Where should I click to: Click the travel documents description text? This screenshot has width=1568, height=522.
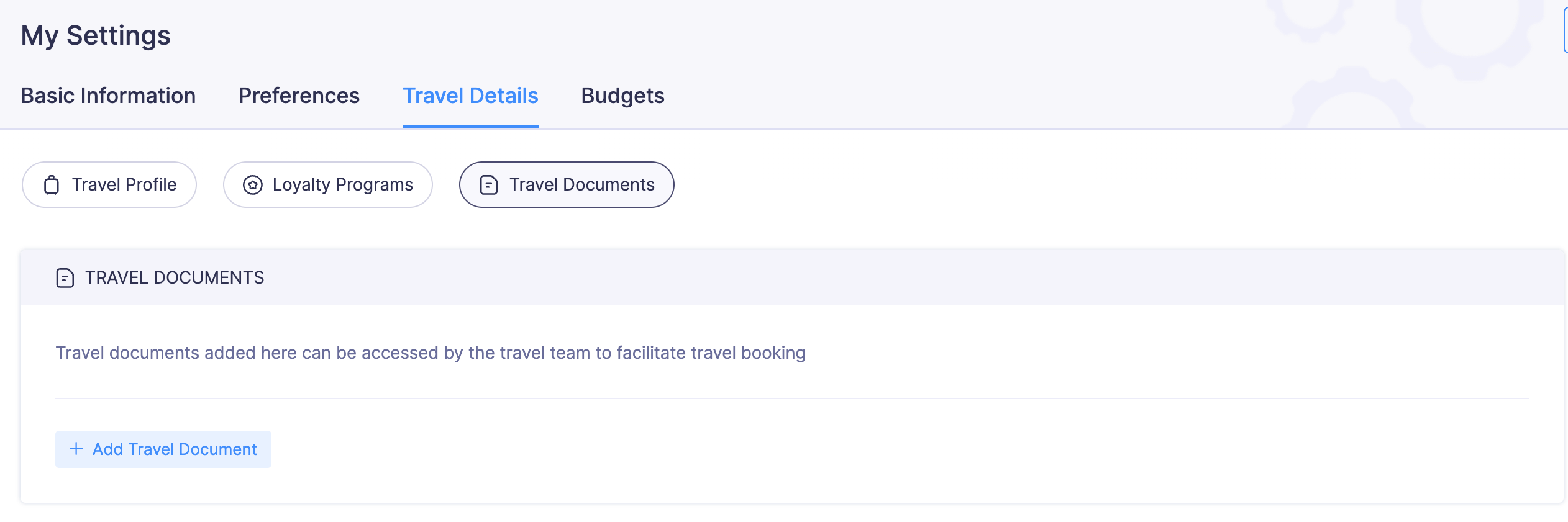point(431,353)
